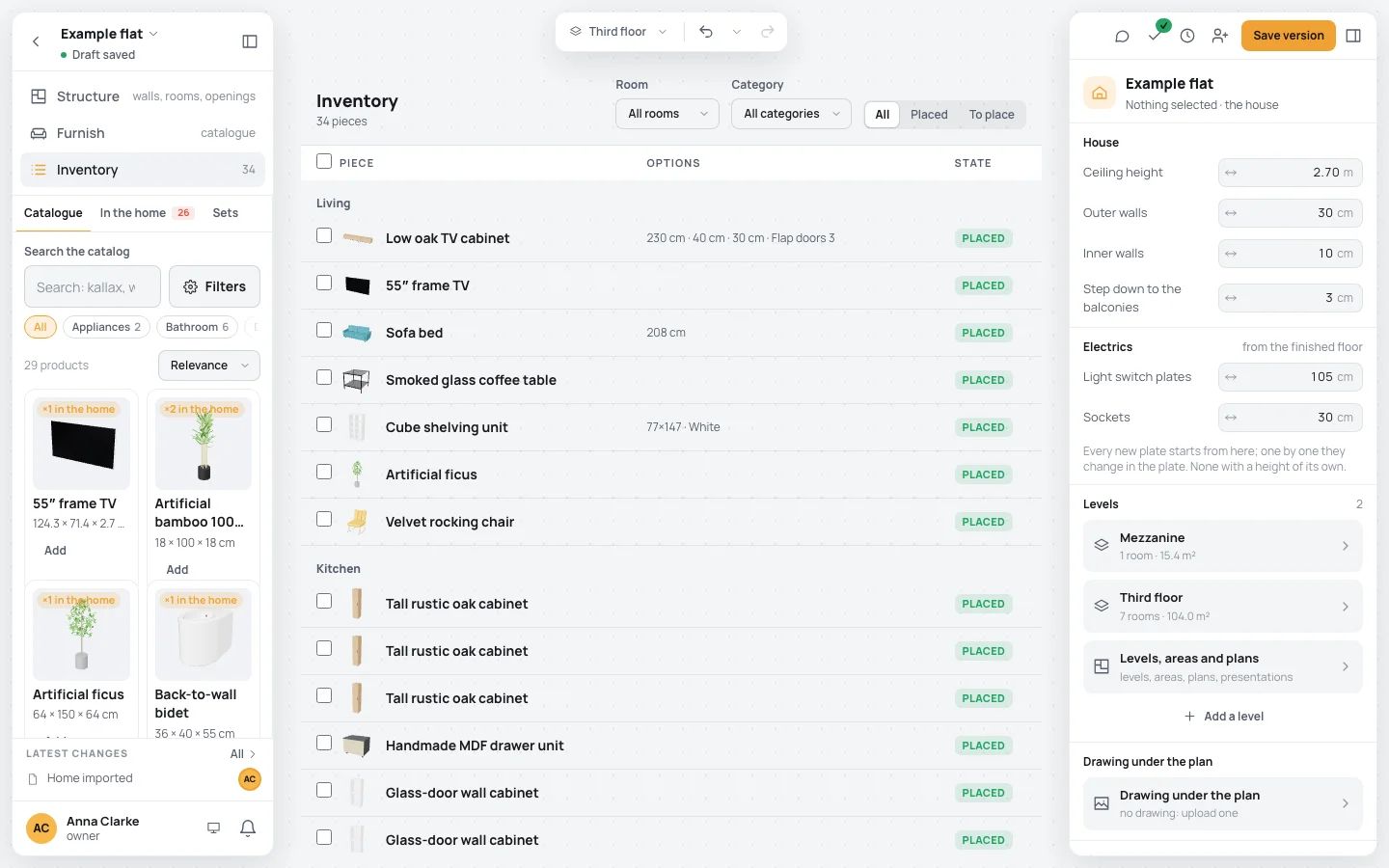Click the Sofa bed thumbnail icon
This screenshot has width=1389, height=868.
tap(357, 333)
